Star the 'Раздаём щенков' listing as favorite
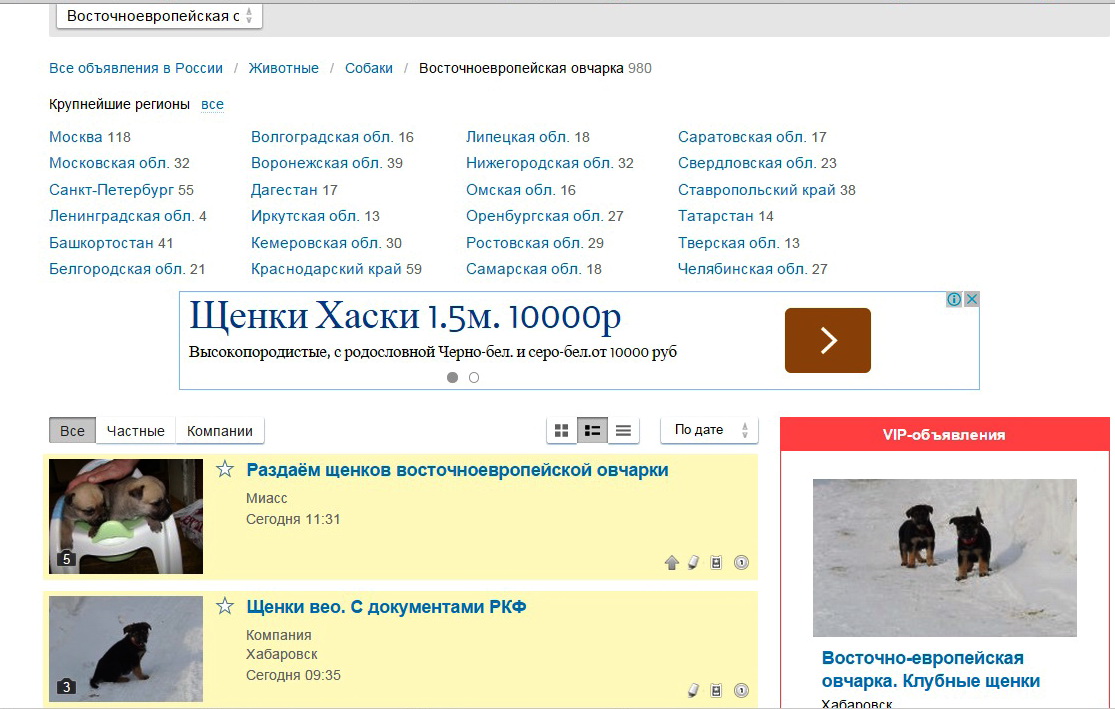The width and height of the screenshot is (1115, 709). (225, 470)
